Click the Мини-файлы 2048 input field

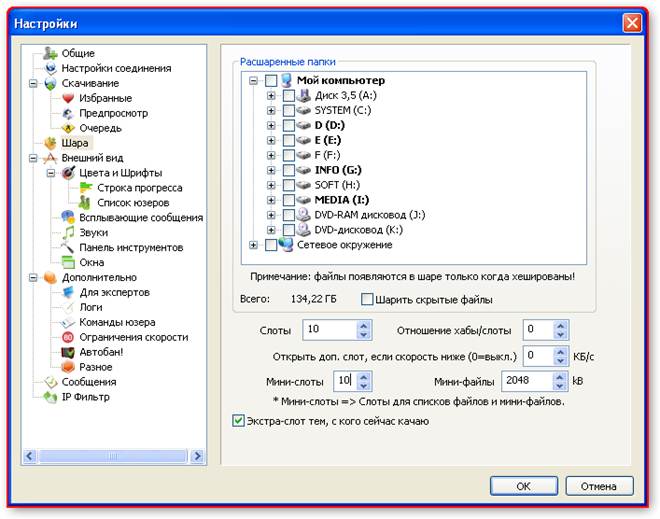point(528,381)
